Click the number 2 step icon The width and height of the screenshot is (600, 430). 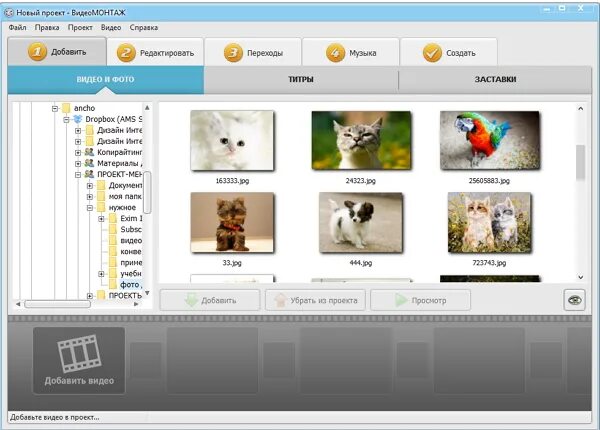click(126, 53)
